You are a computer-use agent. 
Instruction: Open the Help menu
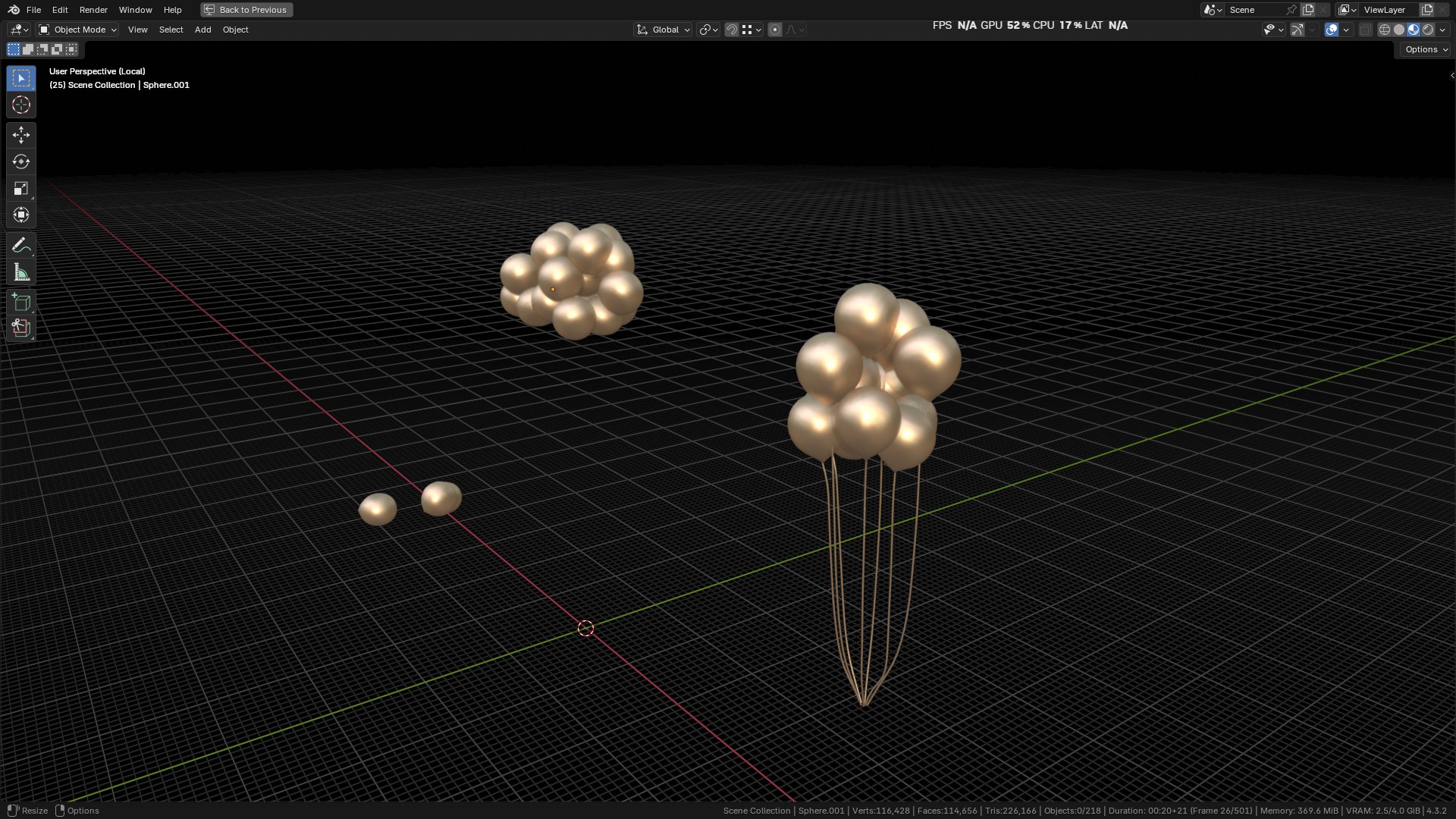(x=172, y=10)
